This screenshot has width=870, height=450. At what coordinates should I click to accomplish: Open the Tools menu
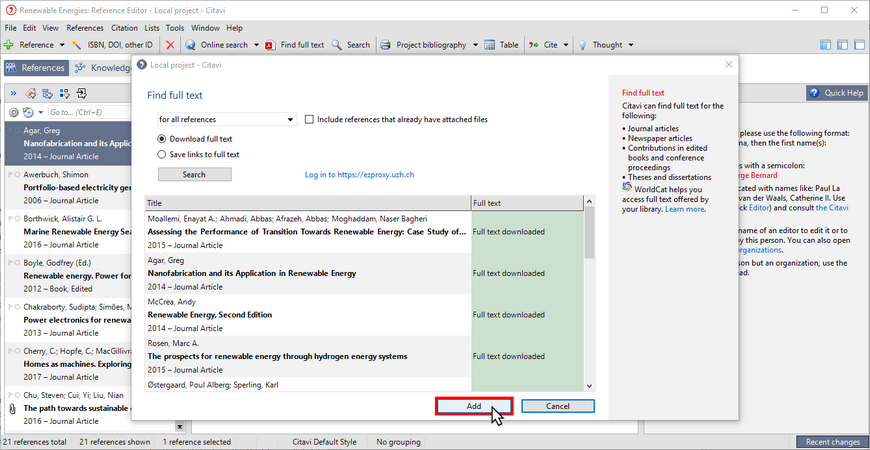click(175, 28)
